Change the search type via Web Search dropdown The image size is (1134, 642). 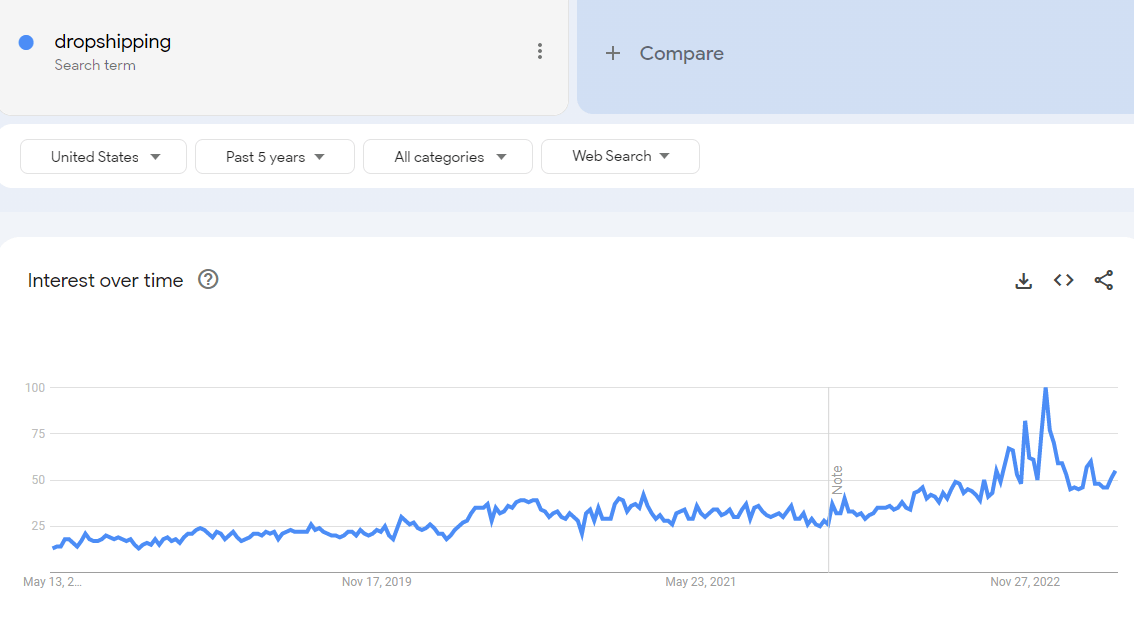[620, 156]
